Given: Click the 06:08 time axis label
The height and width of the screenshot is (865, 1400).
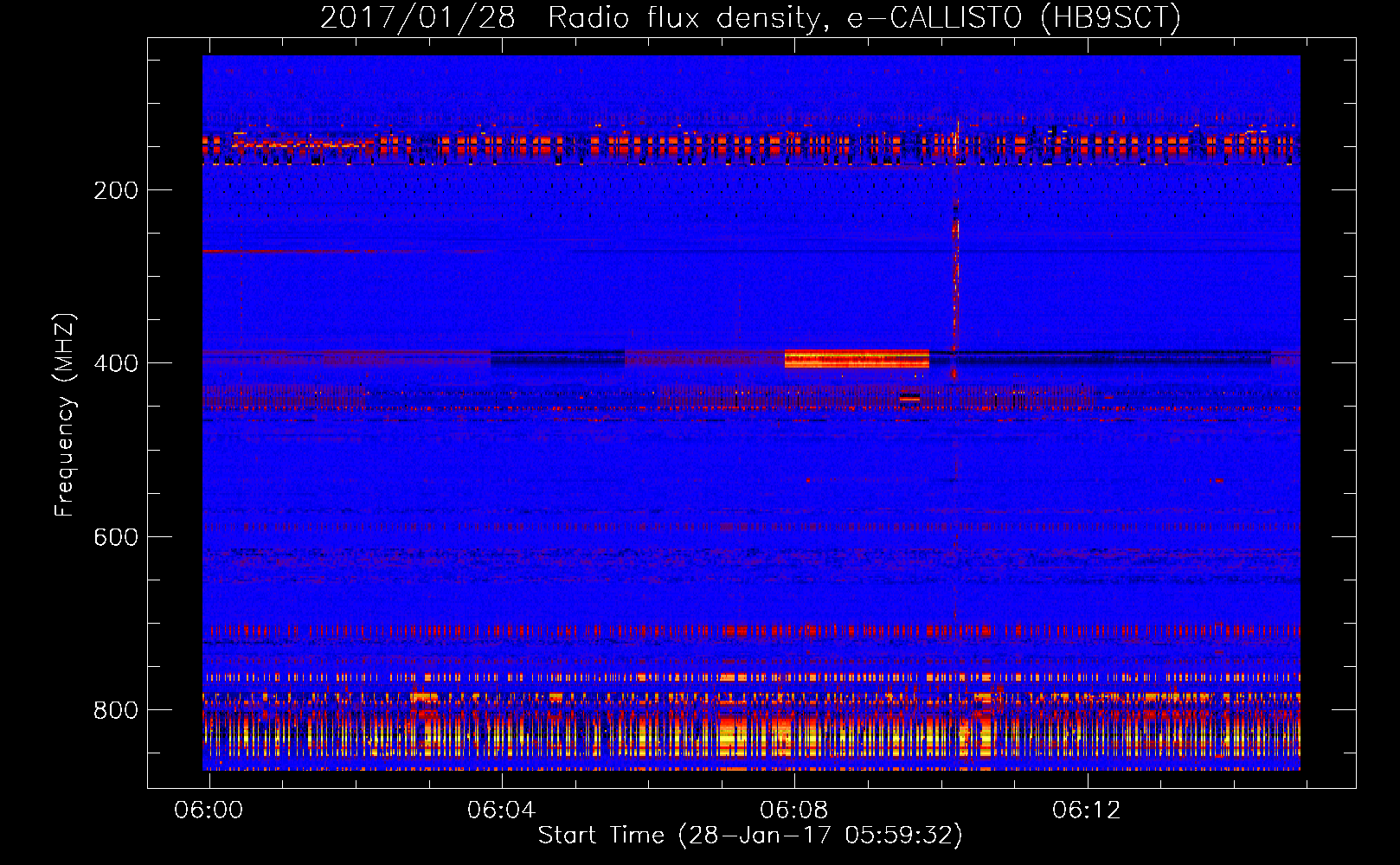Looking at the screenshot, I should (793, 810).
